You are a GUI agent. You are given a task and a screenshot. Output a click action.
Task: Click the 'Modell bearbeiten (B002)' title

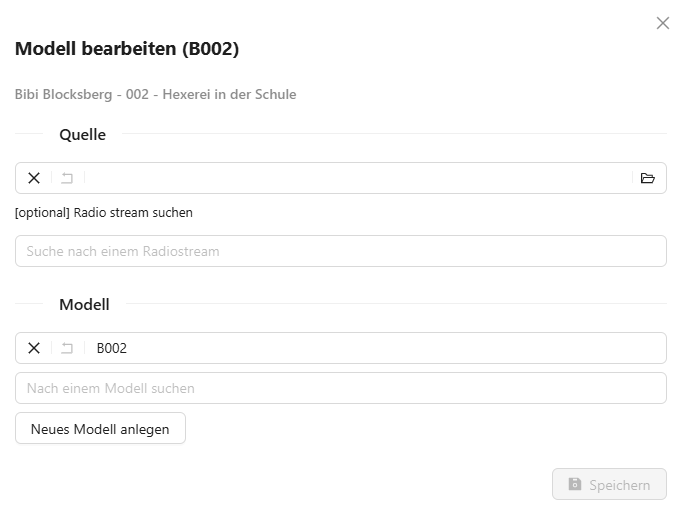click(127, 48)
